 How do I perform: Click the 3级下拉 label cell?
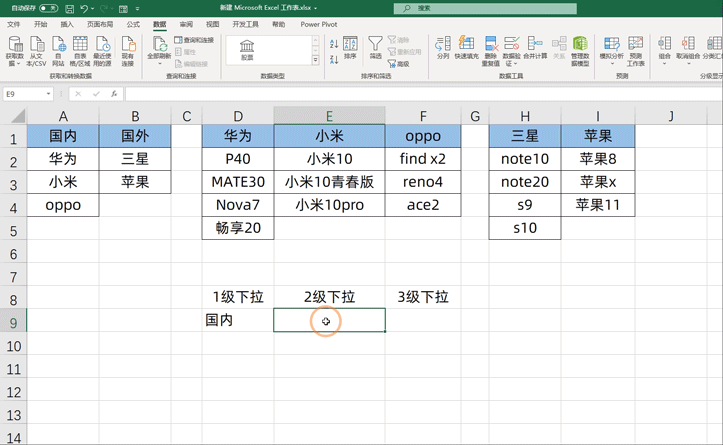(423, 297)
